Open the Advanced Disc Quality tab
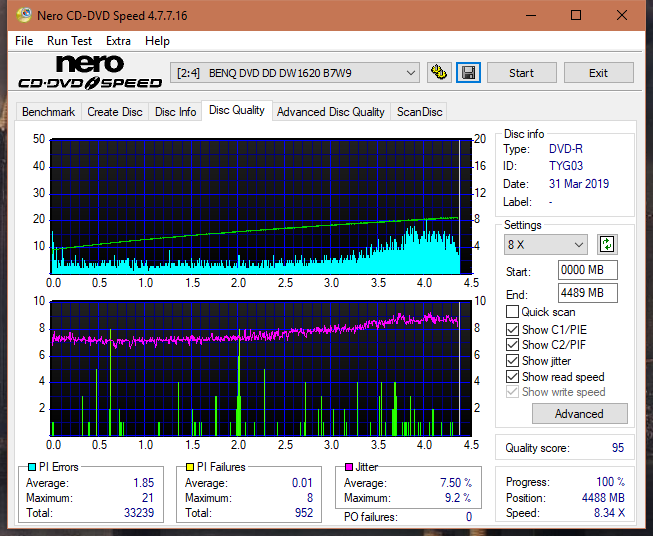 pos(330,112)
